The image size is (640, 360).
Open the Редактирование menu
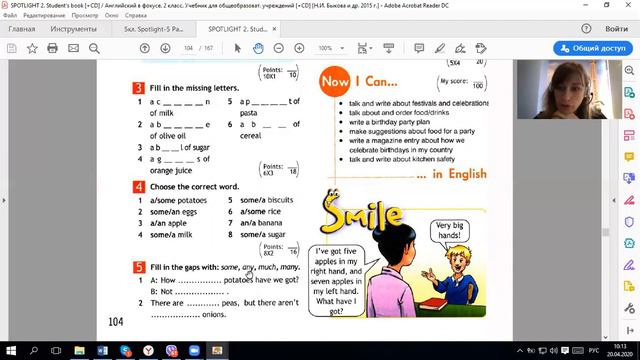coord(44,15)
